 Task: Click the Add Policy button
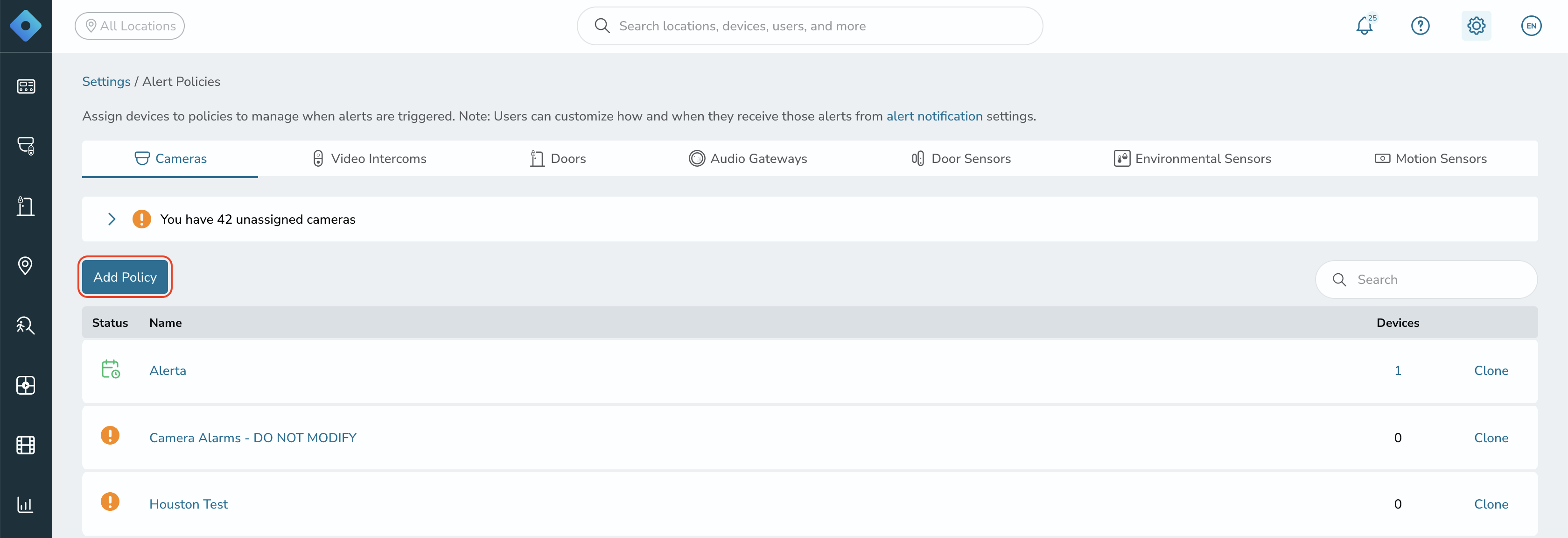(126, 277)
